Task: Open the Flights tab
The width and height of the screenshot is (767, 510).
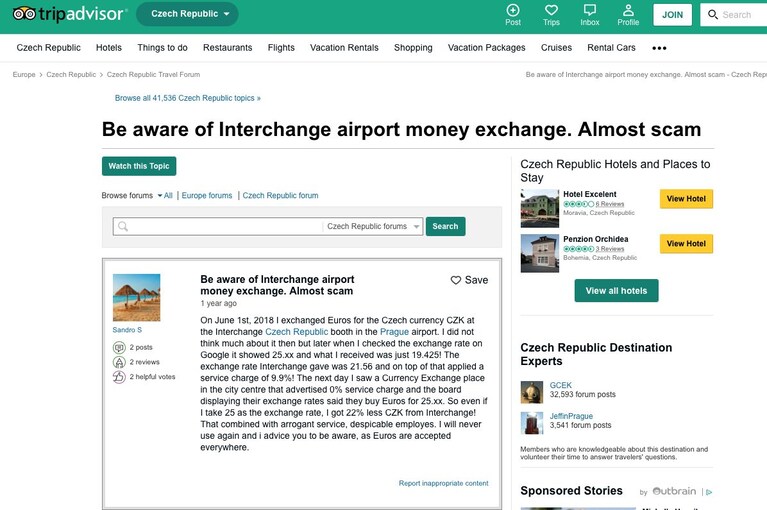Action: click(x=281, y=48)
